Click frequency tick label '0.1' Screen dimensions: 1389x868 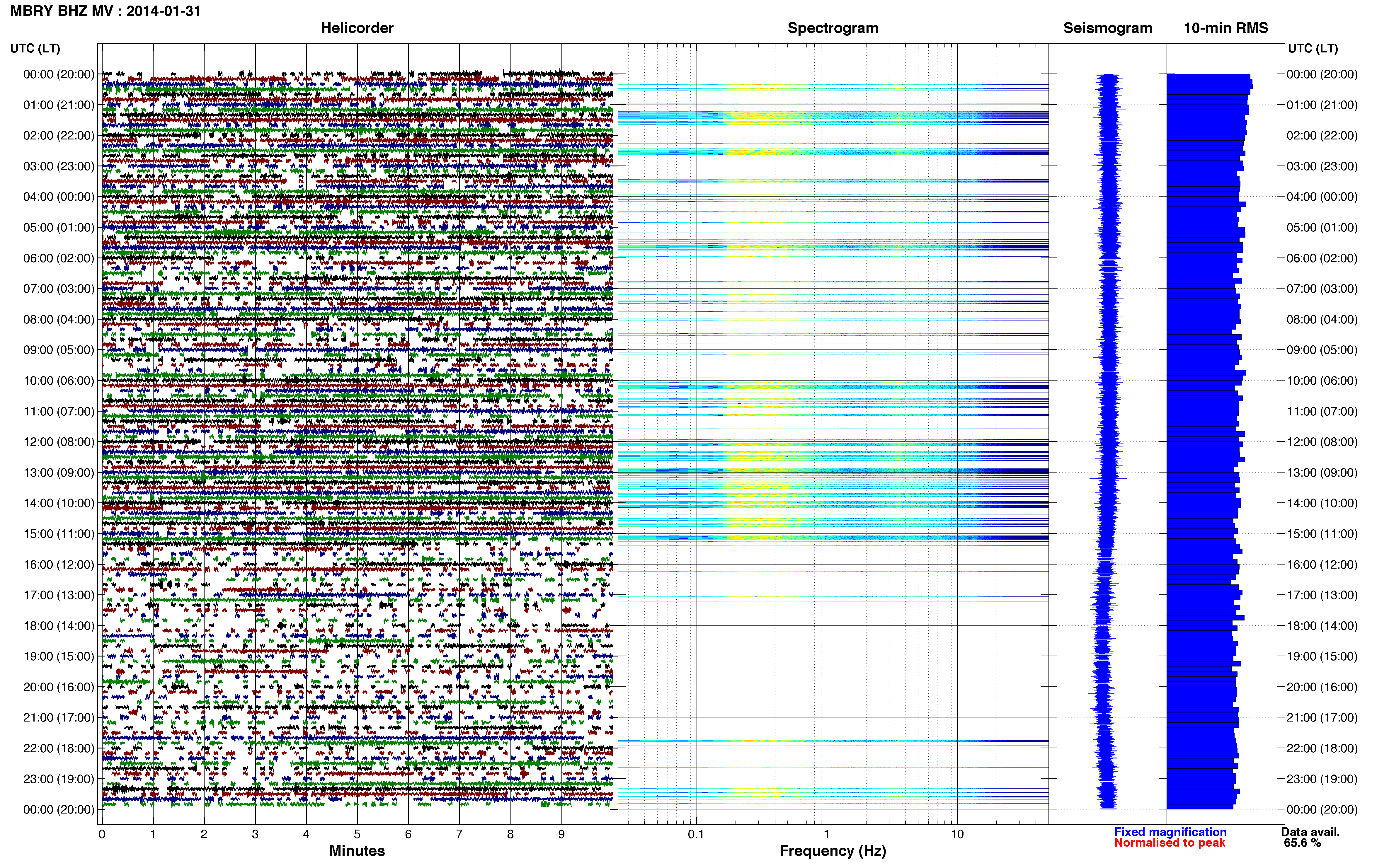696,834
